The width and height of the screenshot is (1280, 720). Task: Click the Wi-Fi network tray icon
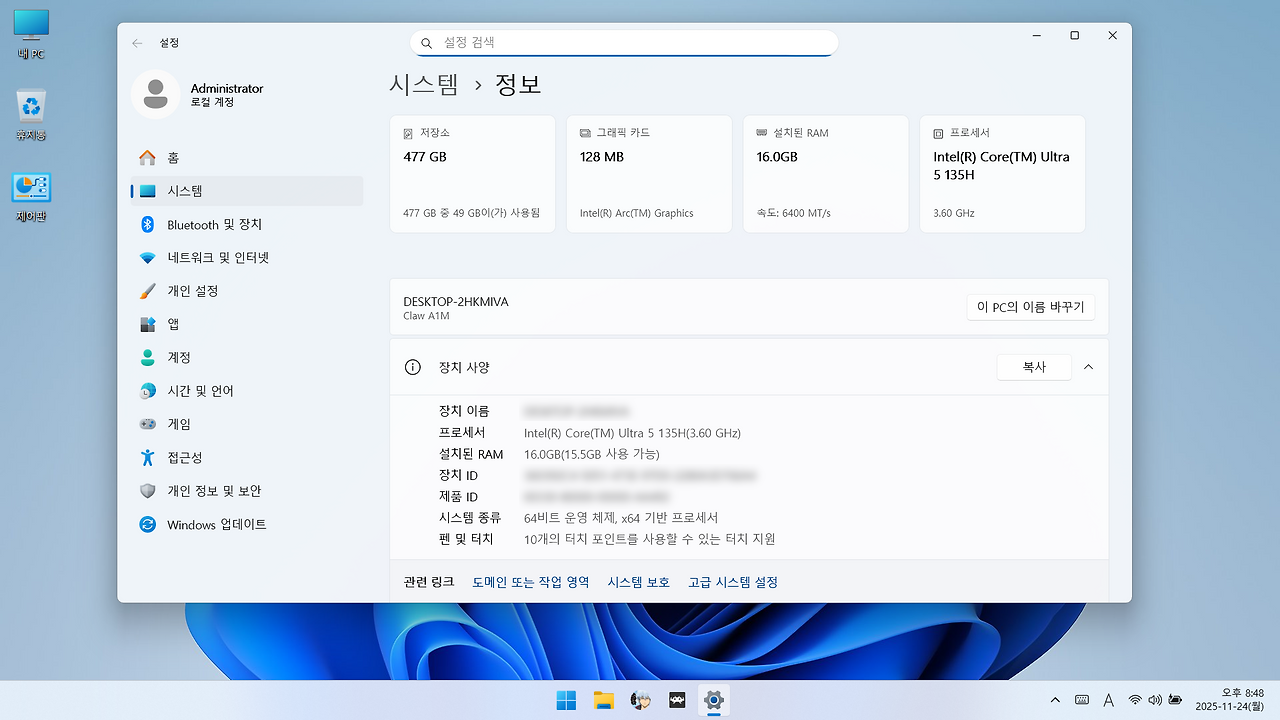coord(1135,700)
